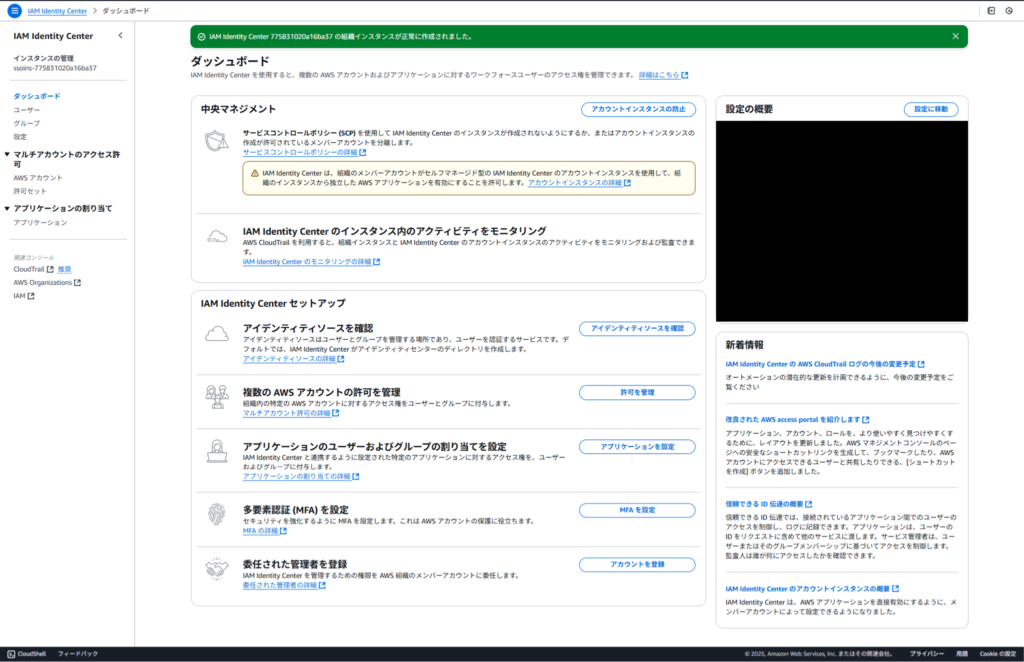
Task: Collapse the アプリケーションの割り当て section
Action: pyautogui.click(x=7, y=208)
